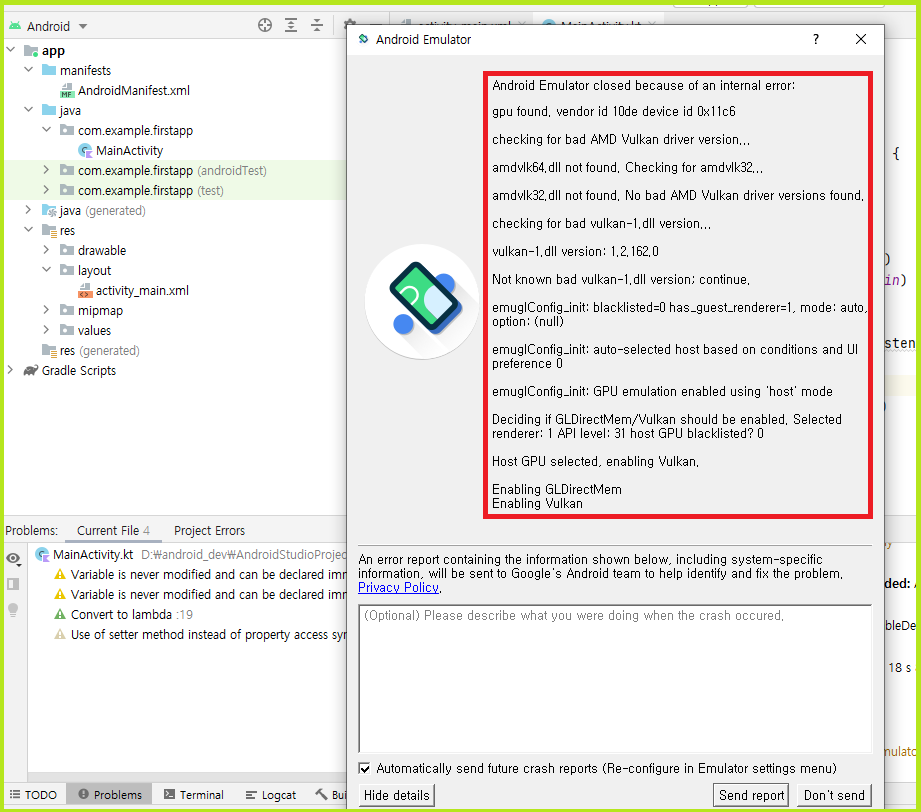The image size is (921, 812).
Task: Click the Don't send button
Action: 834,796
